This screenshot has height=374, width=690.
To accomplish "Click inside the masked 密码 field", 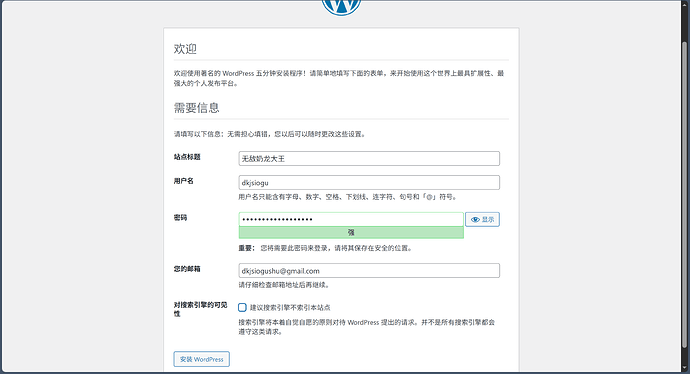I will coord(351,219).
